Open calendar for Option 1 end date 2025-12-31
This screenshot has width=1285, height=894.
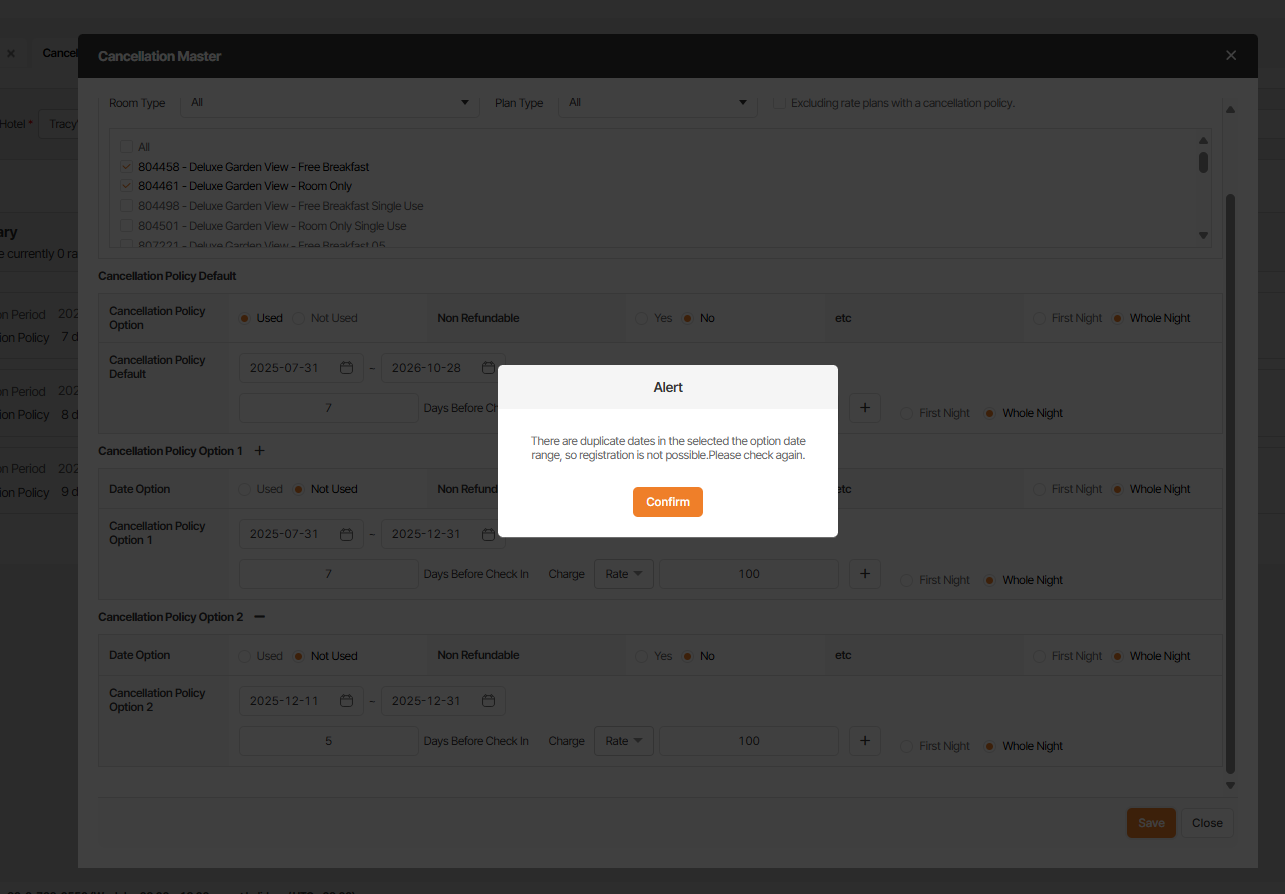tap(489, 534)
